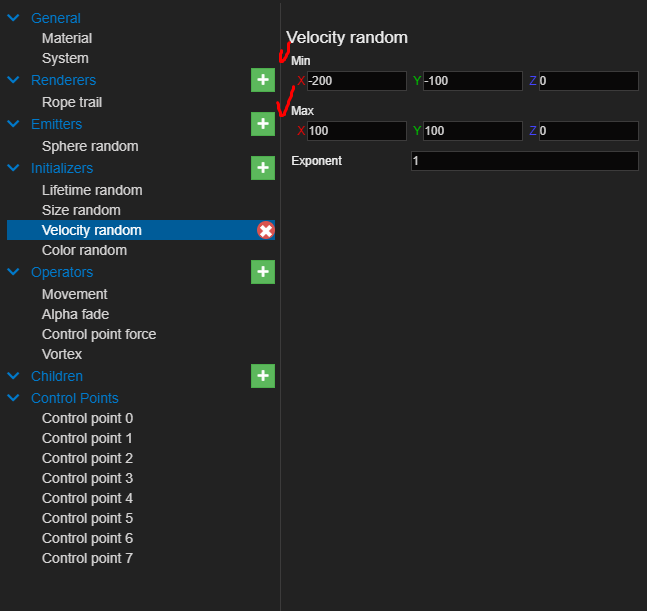Click the Min X velocity field

(356, 81)
